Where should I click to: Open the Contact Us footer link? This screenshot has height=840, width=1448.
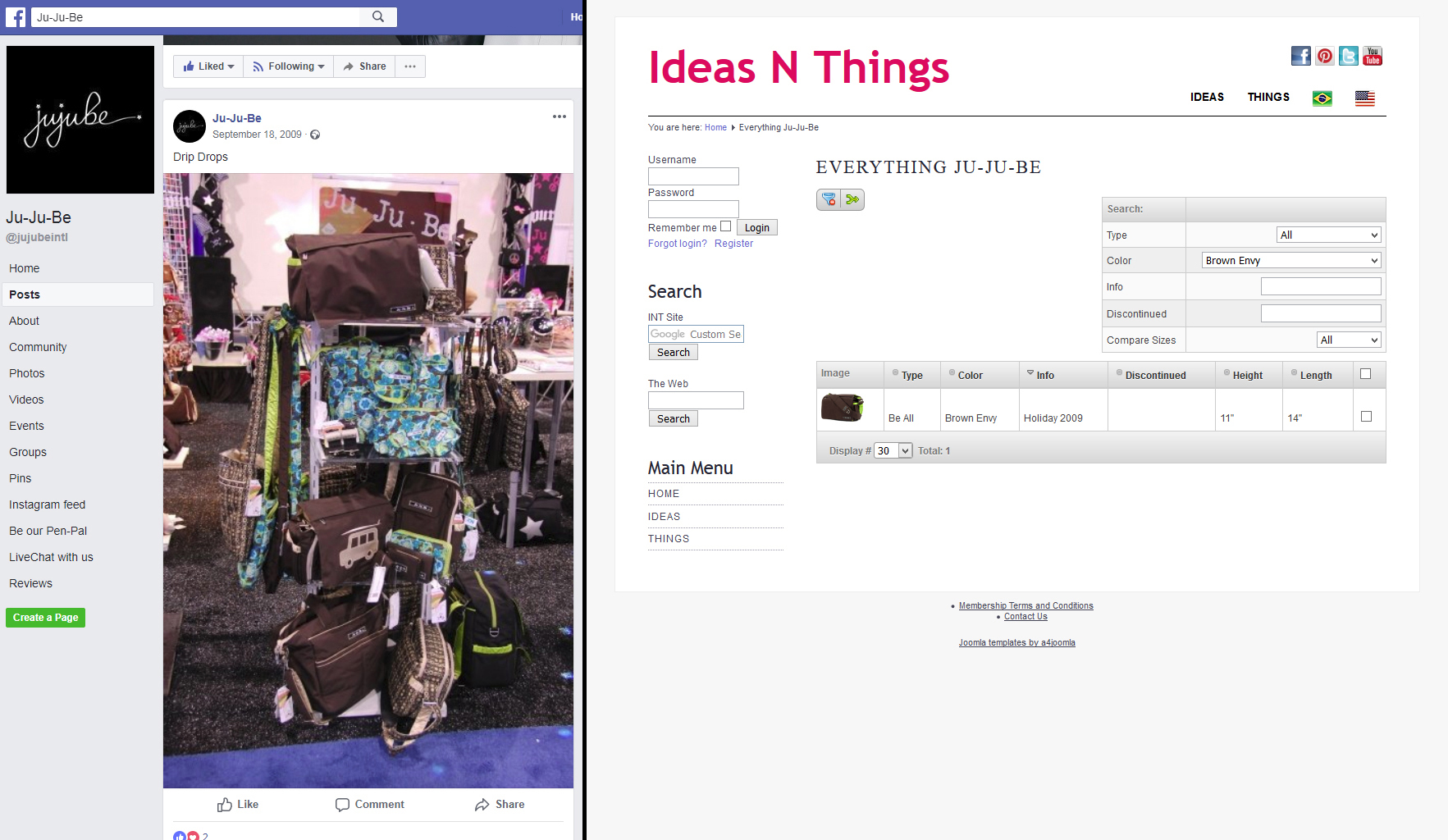pos(1025,616)
